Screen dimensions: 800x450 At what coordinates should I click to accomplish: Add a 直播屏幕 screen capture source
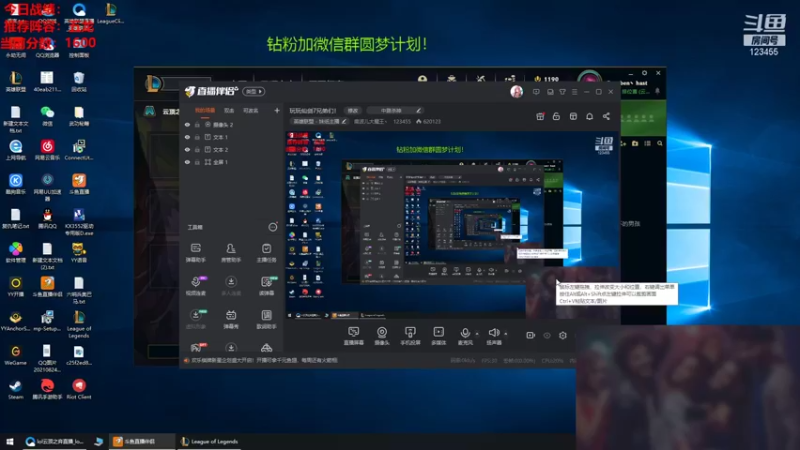354,336
